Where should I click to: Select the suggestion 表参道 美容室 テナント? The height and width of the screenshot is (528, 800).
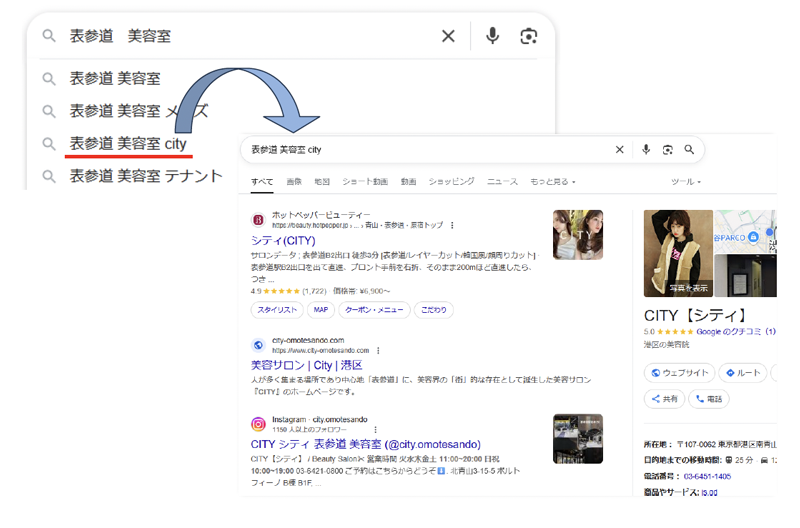pyautogui.click(x=146, y=176)
